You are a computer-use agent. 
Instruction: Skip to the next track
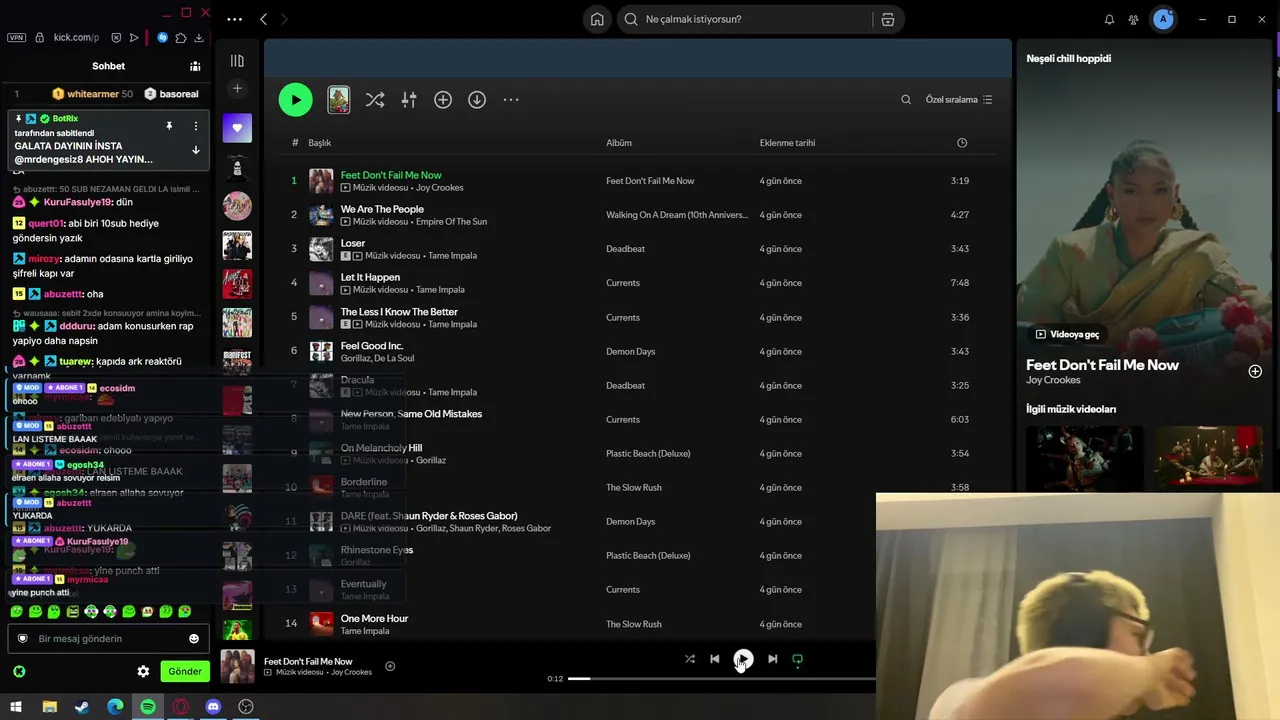(x=772, y=659)
